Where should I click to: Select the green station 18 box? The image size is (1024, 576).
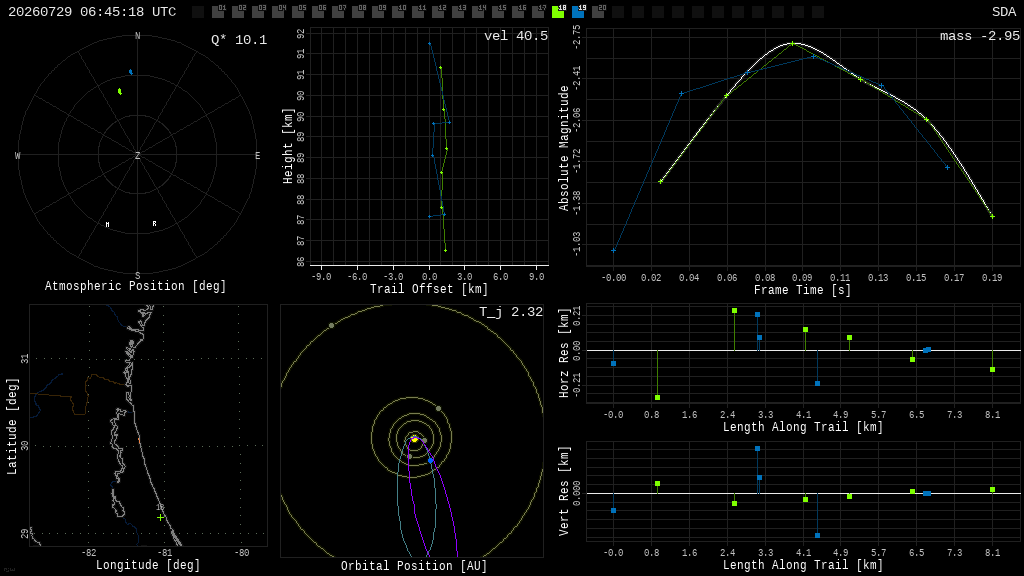558,12
